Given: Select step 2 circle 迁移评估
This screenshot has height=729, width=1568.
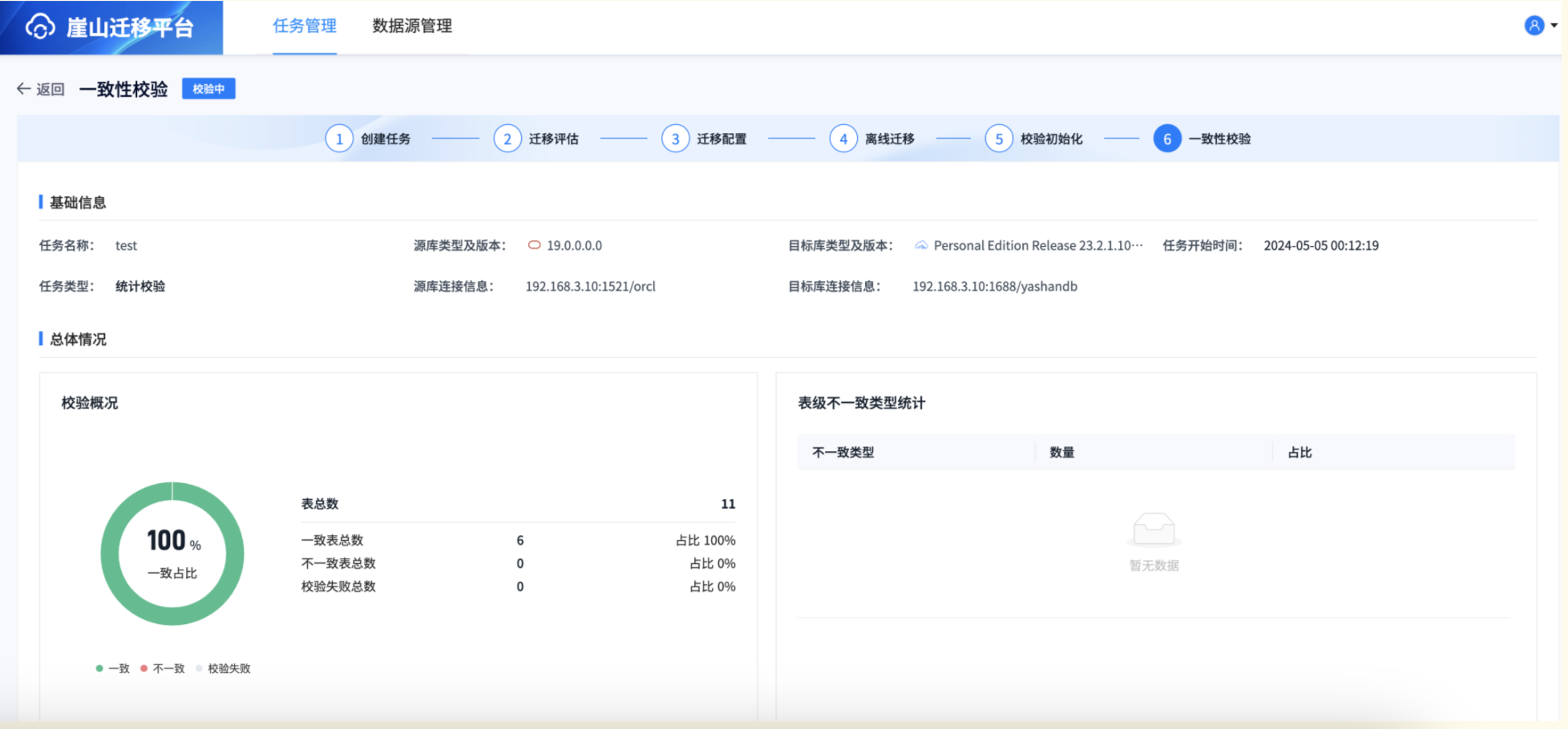Looking at the screenshot, I should point(507,139).
